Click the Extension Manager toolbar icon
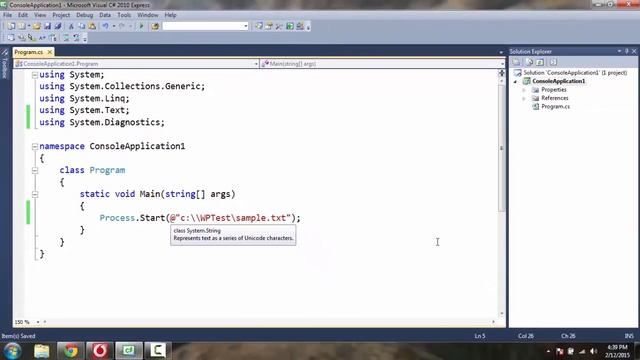Screen dimensions: 640x360 pos(300,26)
